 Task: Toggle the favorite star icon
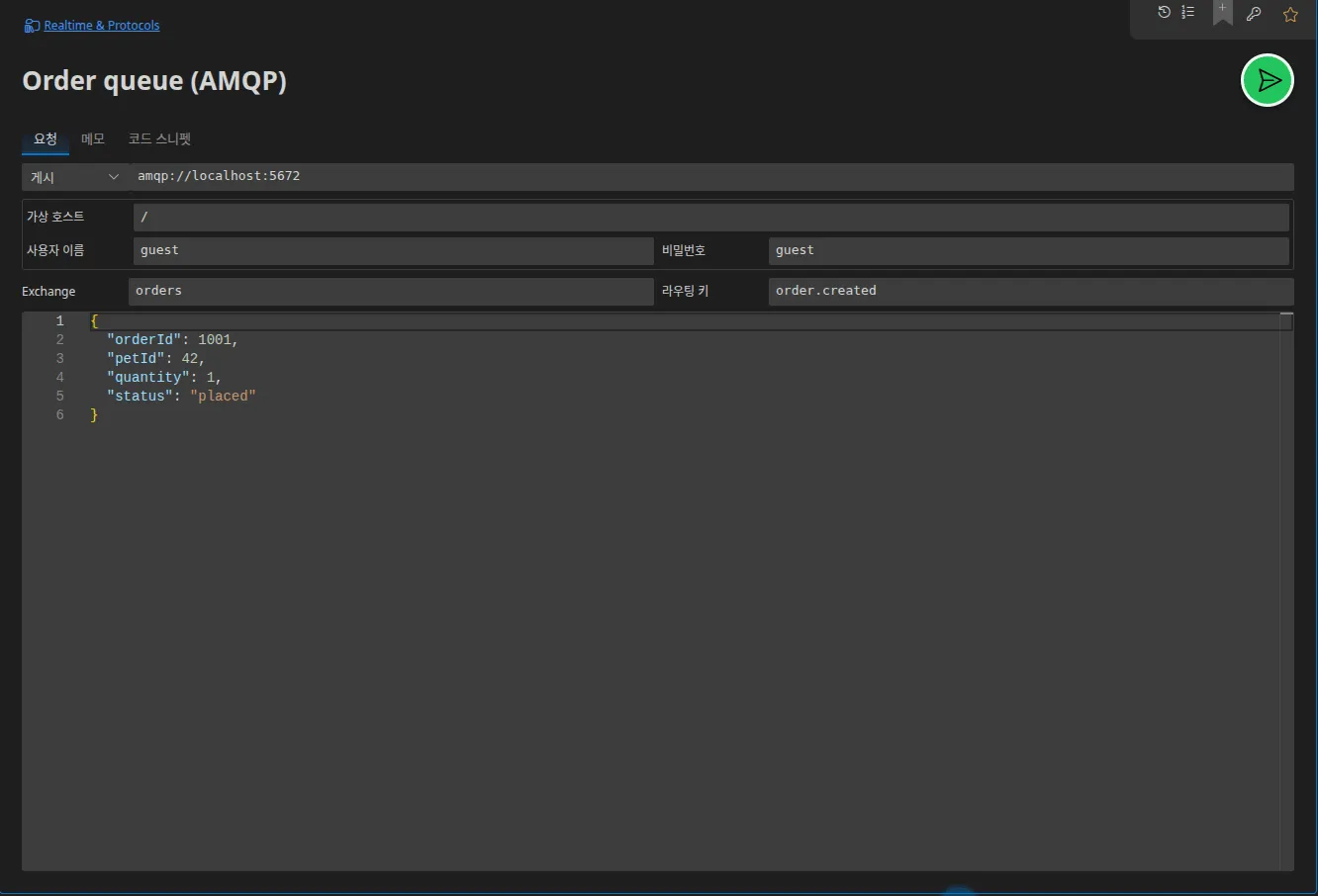[1290, 14]
